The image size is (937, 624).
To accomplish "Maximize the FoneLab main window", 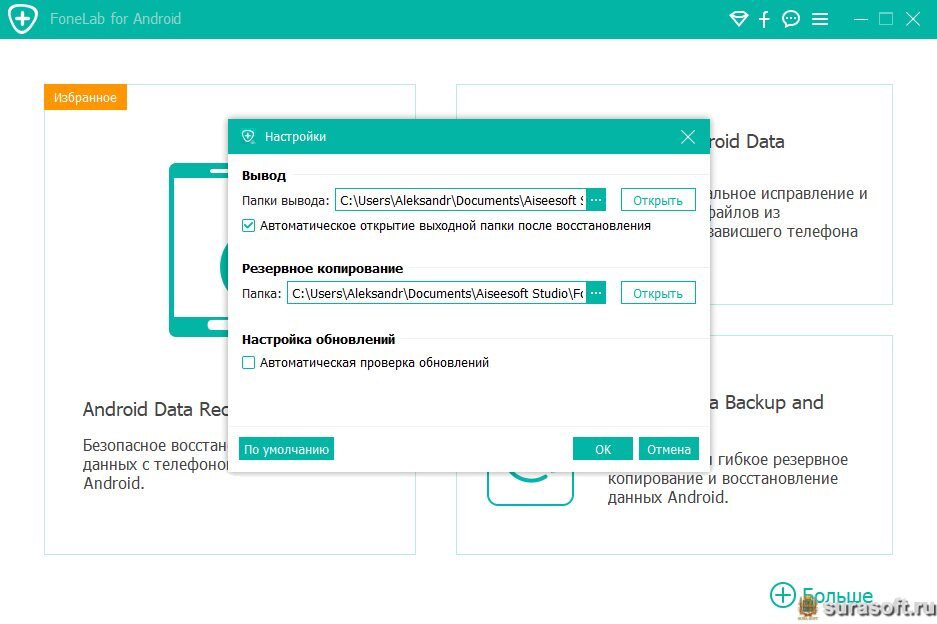I will (886, 19).
